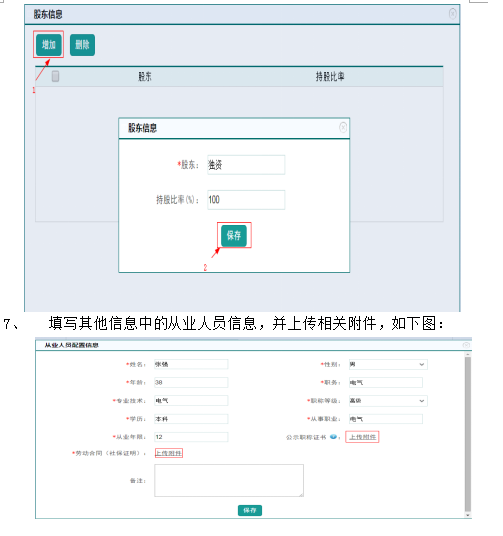Close the 从业人员配置信息 dialog

(x=466, y=345)
